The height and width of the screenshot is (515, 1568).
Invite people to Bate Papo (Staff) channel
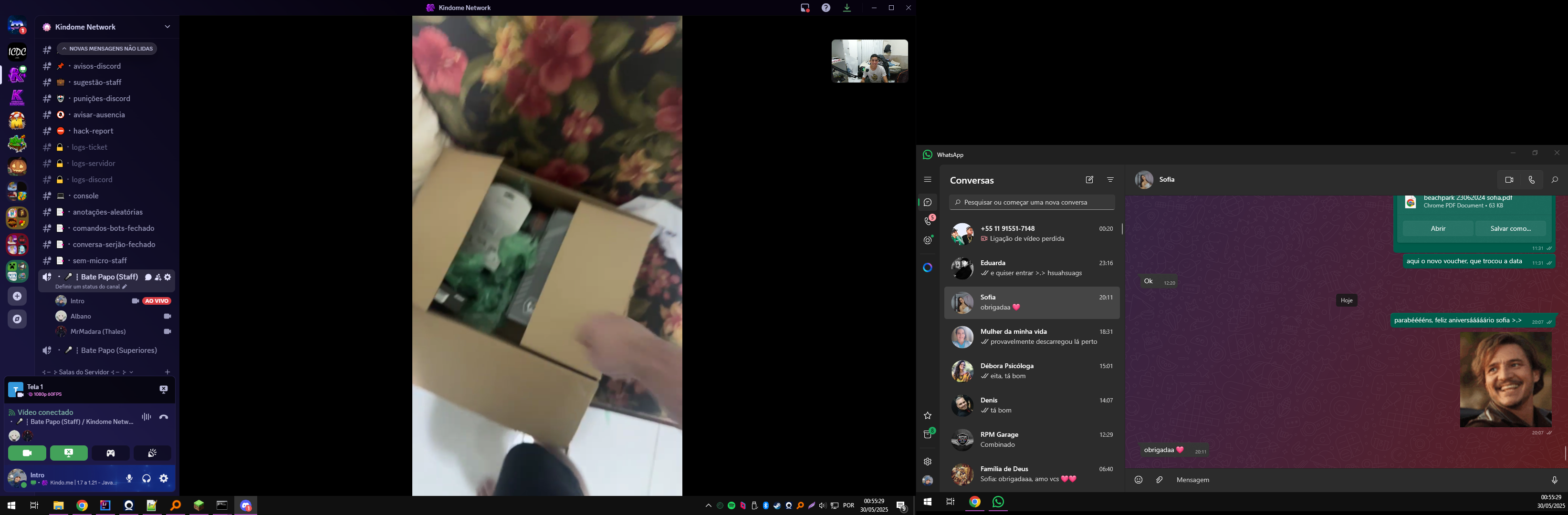pyautogui.click(x=157, y=277)
